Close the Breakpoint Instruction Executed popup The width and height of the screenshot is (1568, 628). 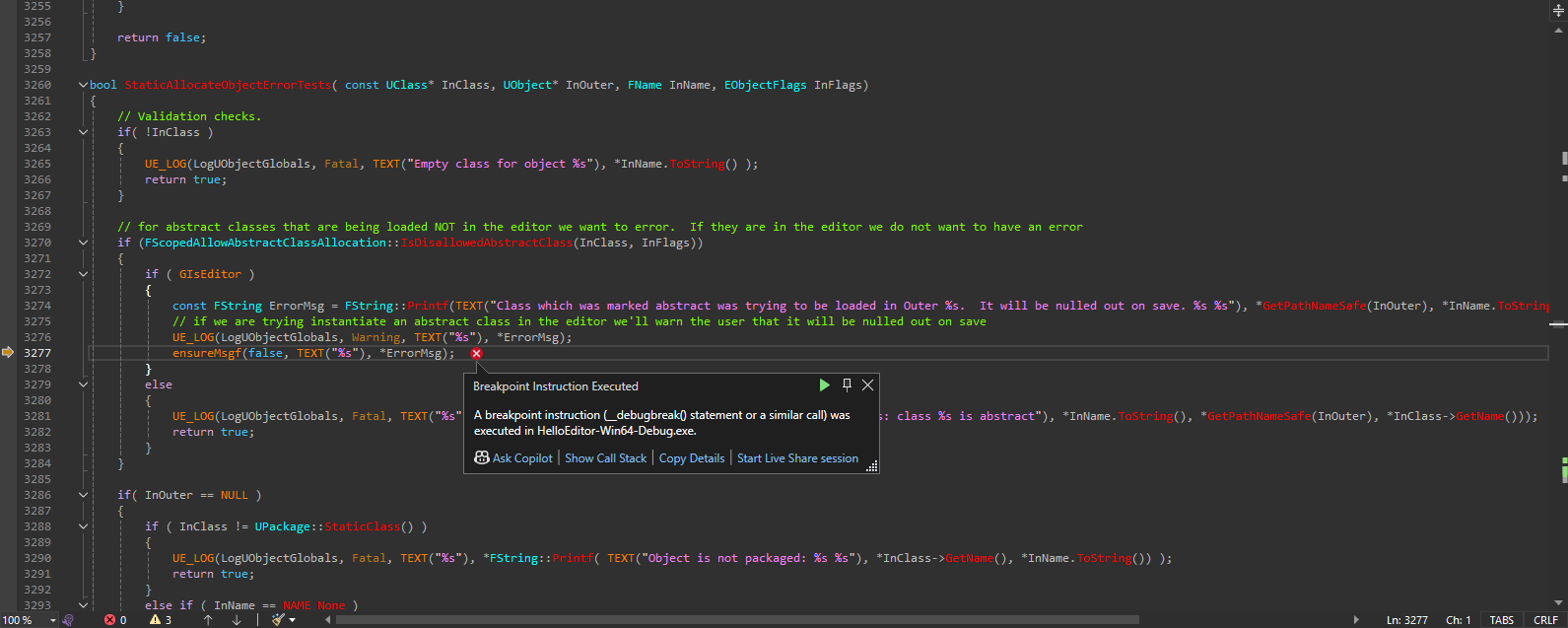pos(867,385)
